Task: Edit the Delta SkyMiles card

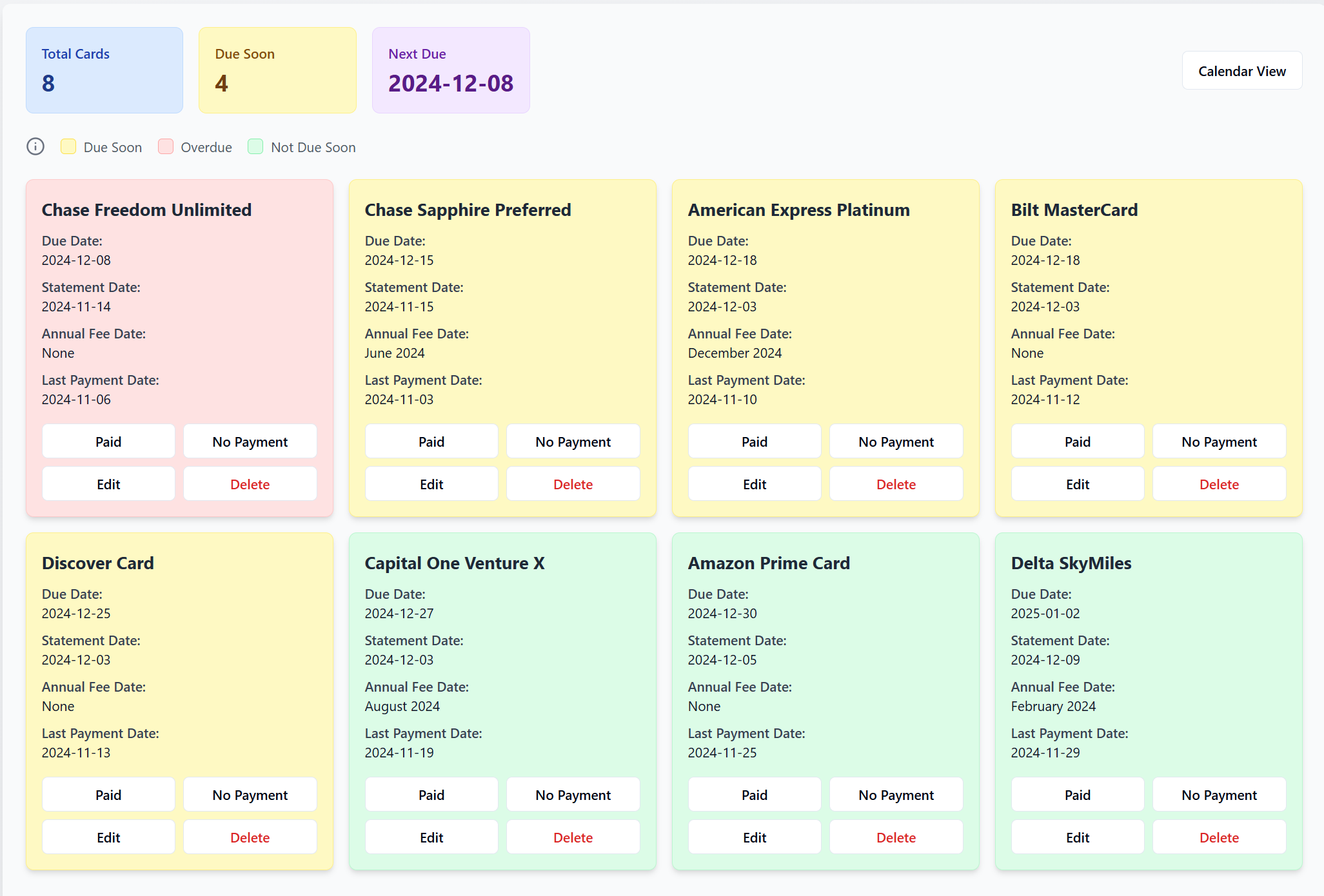Action: [1078, 837]
